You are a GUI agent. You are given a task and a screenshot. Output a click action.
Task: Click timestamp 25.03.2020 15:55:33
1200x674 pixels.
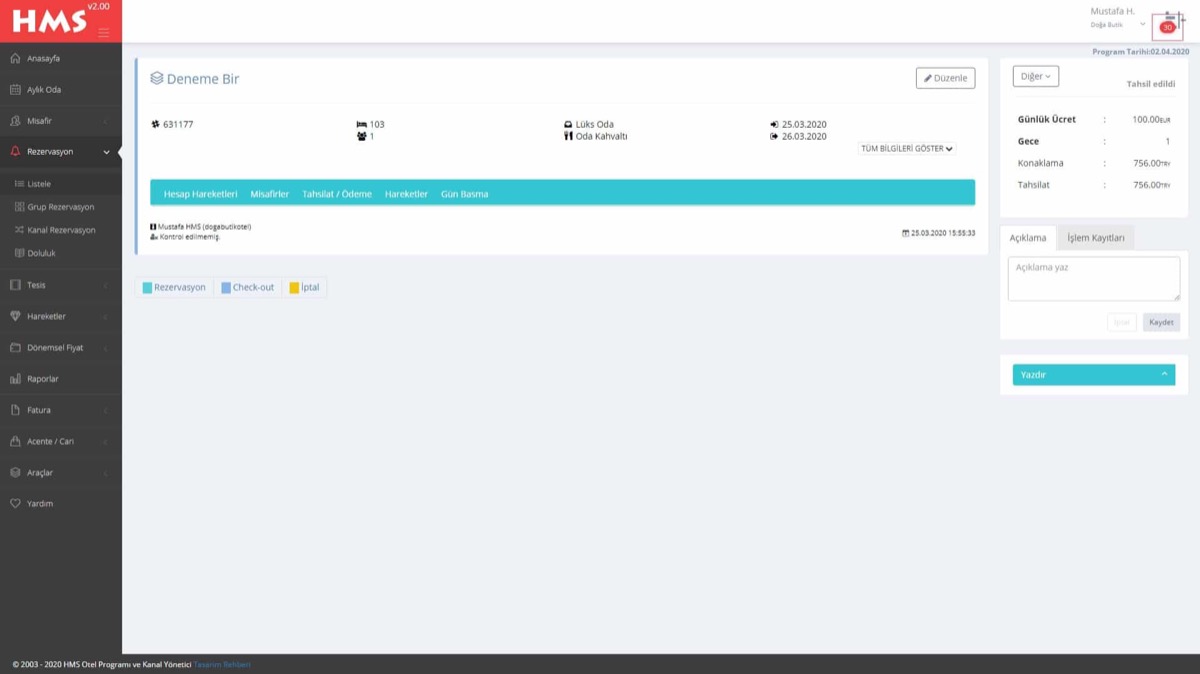pos(943,232)
